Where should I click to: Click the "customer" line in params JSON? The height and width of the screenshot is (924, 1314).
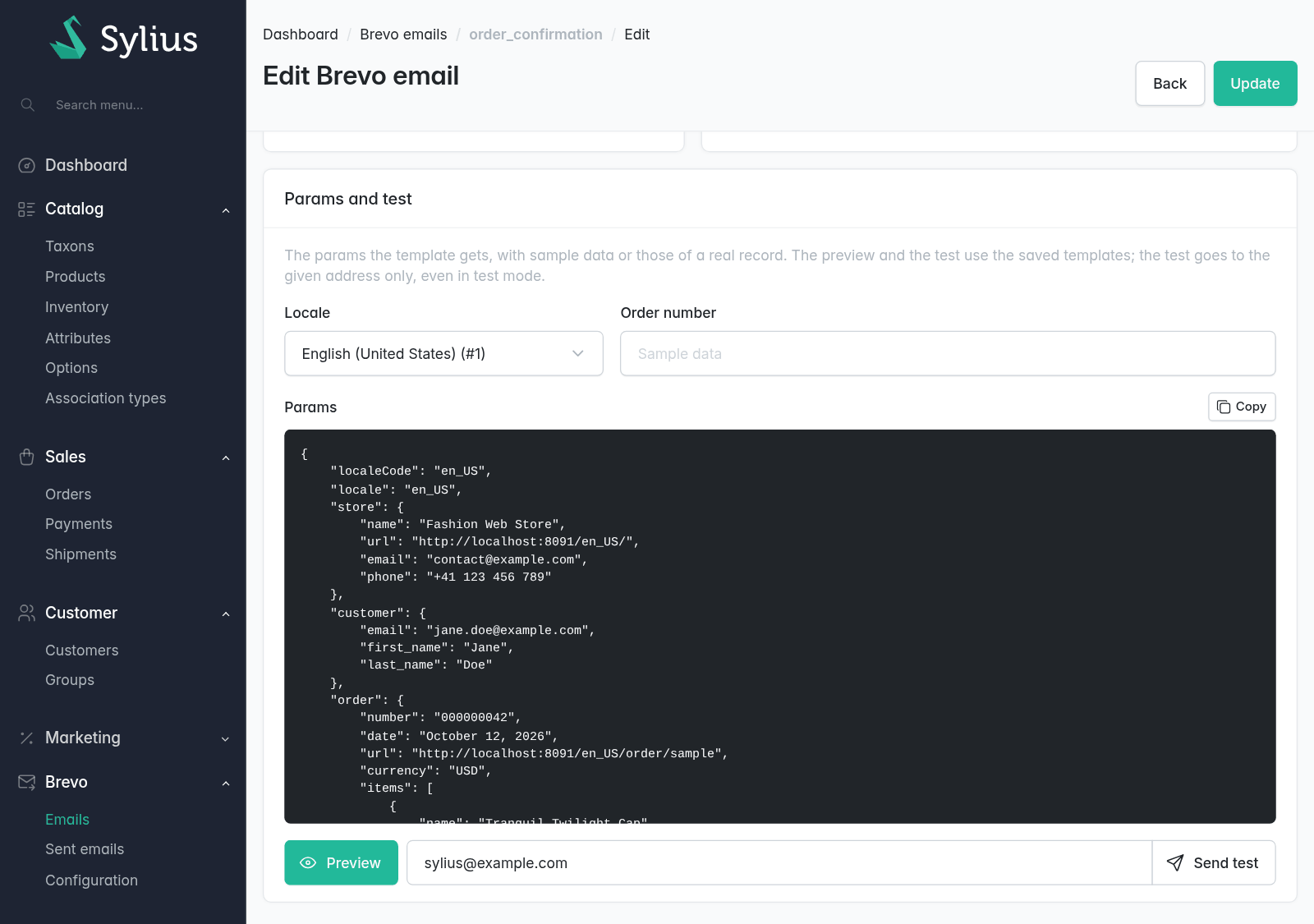tap(379, 613)
